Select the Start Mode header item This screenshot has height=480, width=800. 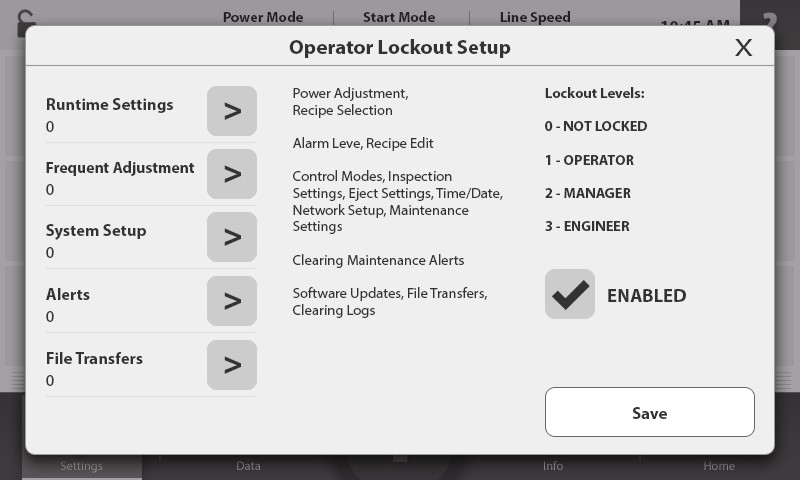(x=399, y=17)
